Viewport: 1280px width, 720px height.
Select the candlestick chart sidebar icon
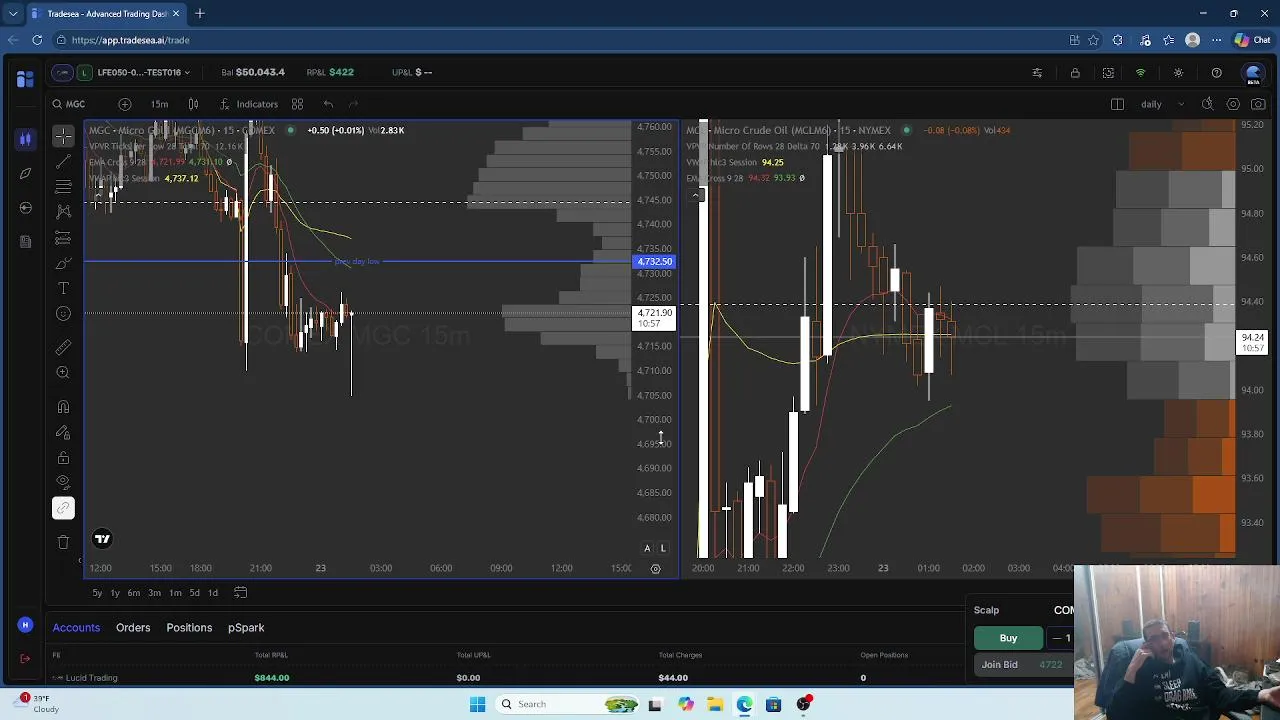pyautogui.click(x=25, y=139)
